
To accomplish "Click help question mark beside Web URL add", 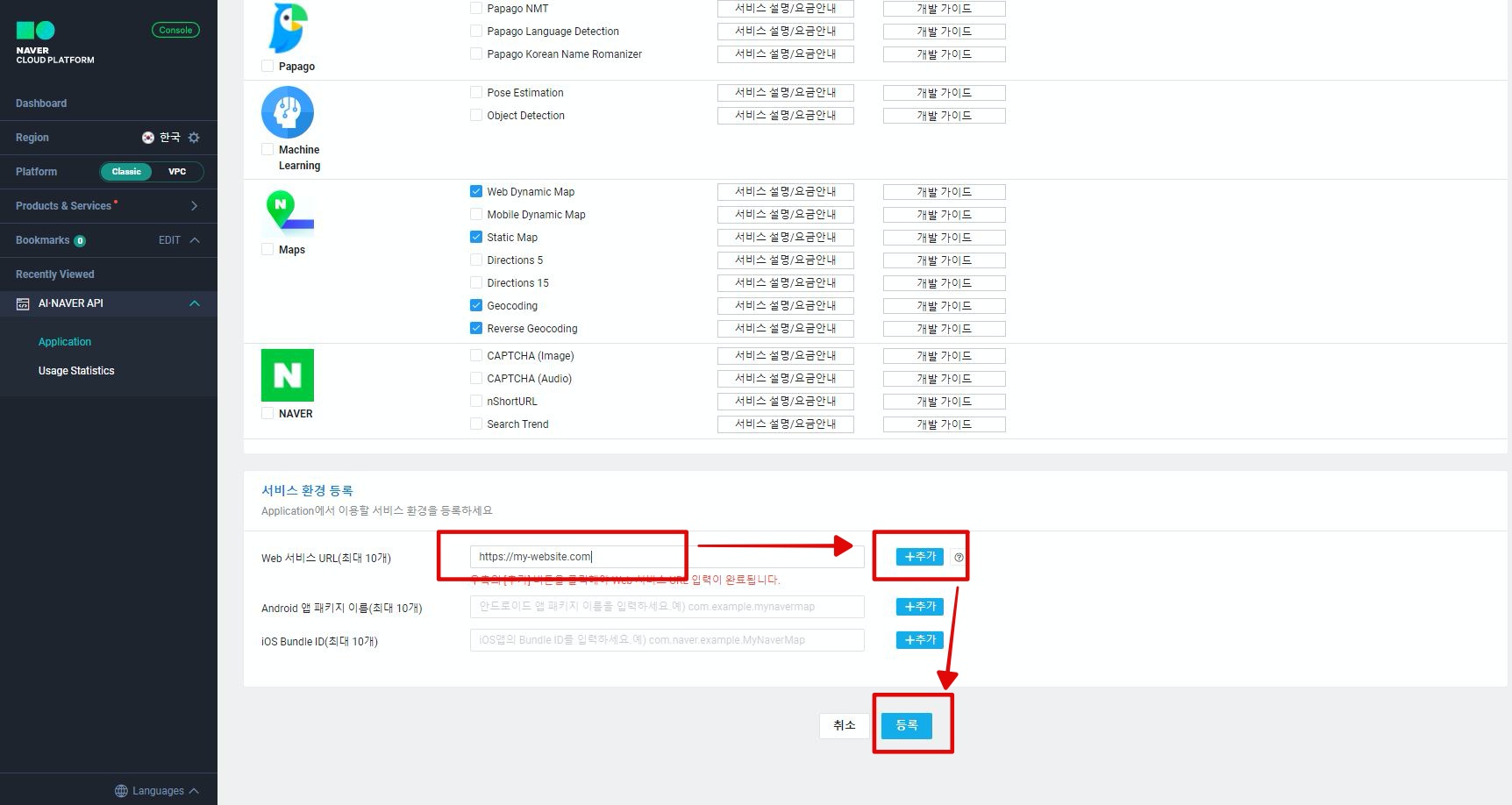I will (959, 557).
